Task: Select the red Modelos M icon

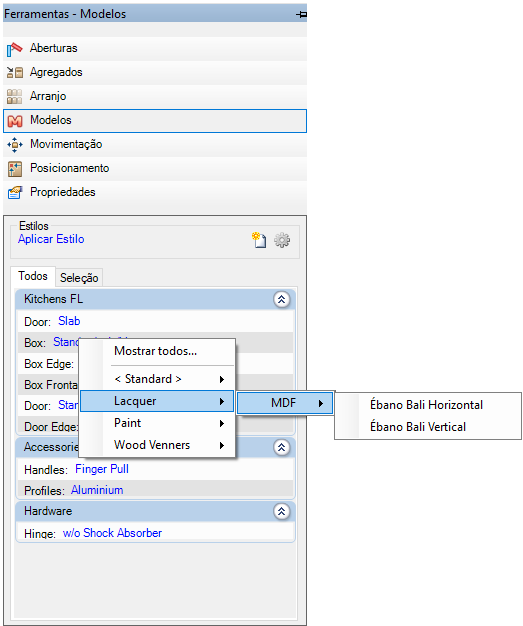Action: 15,121
